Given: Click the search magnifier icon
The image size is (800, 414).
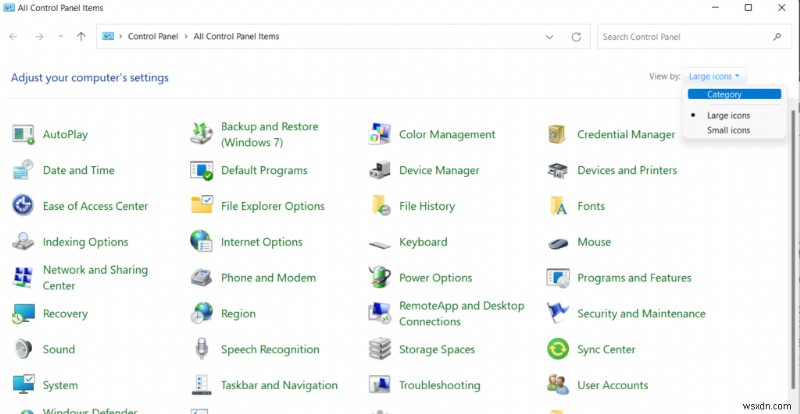Looking at the screenshot, I should click(x=777, y=36).
